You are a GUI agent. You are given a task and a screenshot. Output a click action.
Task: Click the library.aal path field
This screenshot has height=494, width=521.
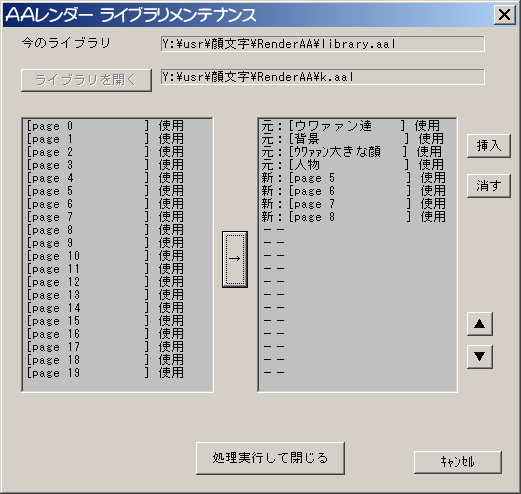323,44
